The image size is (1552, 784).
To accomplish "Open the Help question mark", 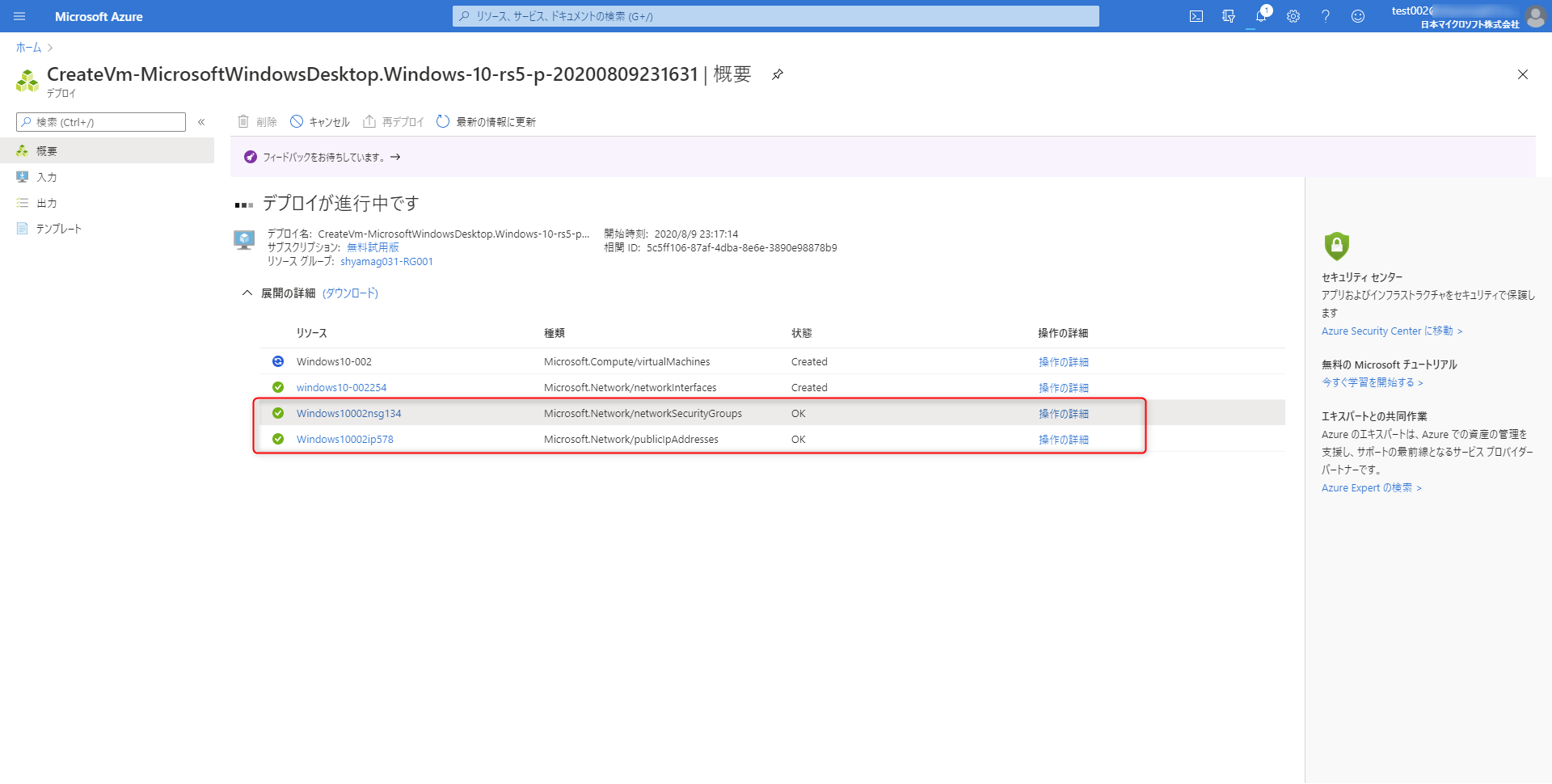I will point(1326,16).
